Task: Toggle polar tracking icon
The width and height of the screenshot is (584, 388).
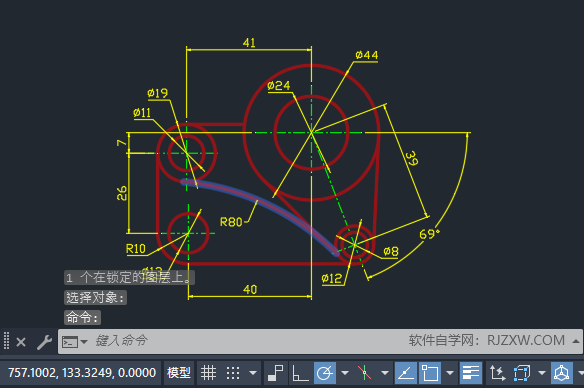Action: point(325,373)
